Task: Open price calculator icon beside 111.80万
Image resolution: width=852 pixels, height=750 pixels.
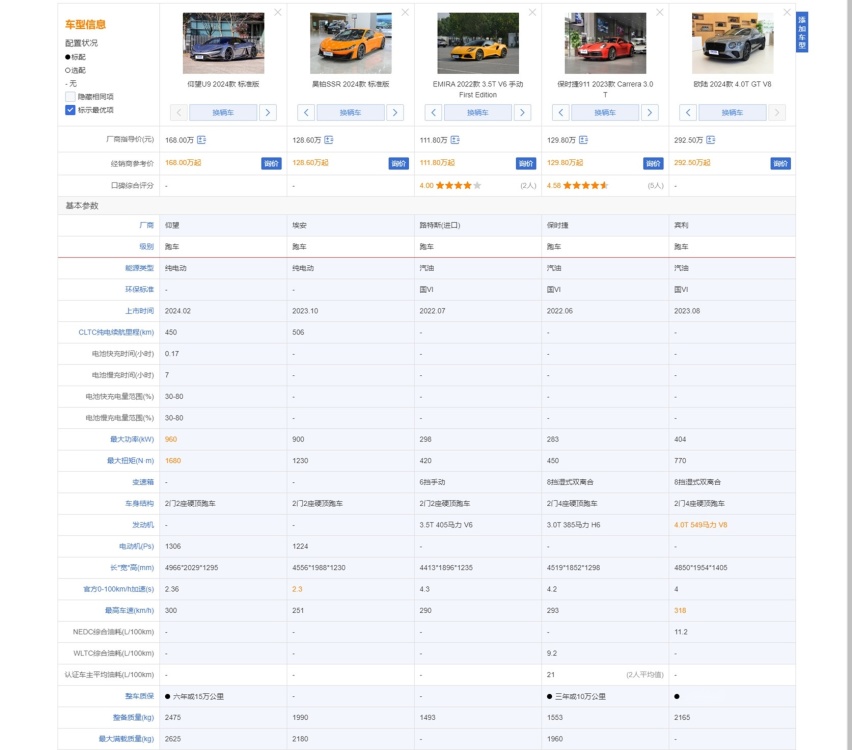Action: (x=455, y=140)
